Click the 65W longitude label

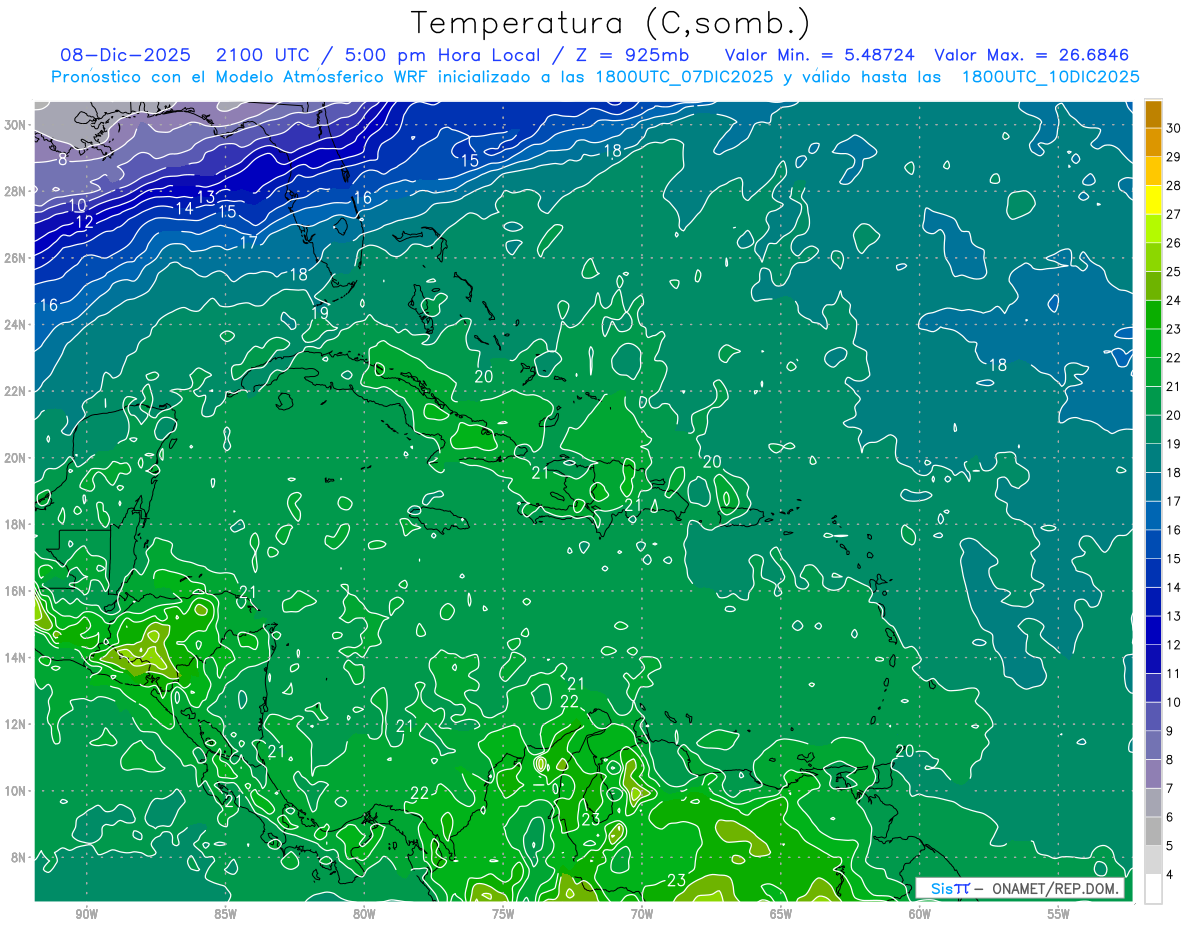[x=781, y=914]
